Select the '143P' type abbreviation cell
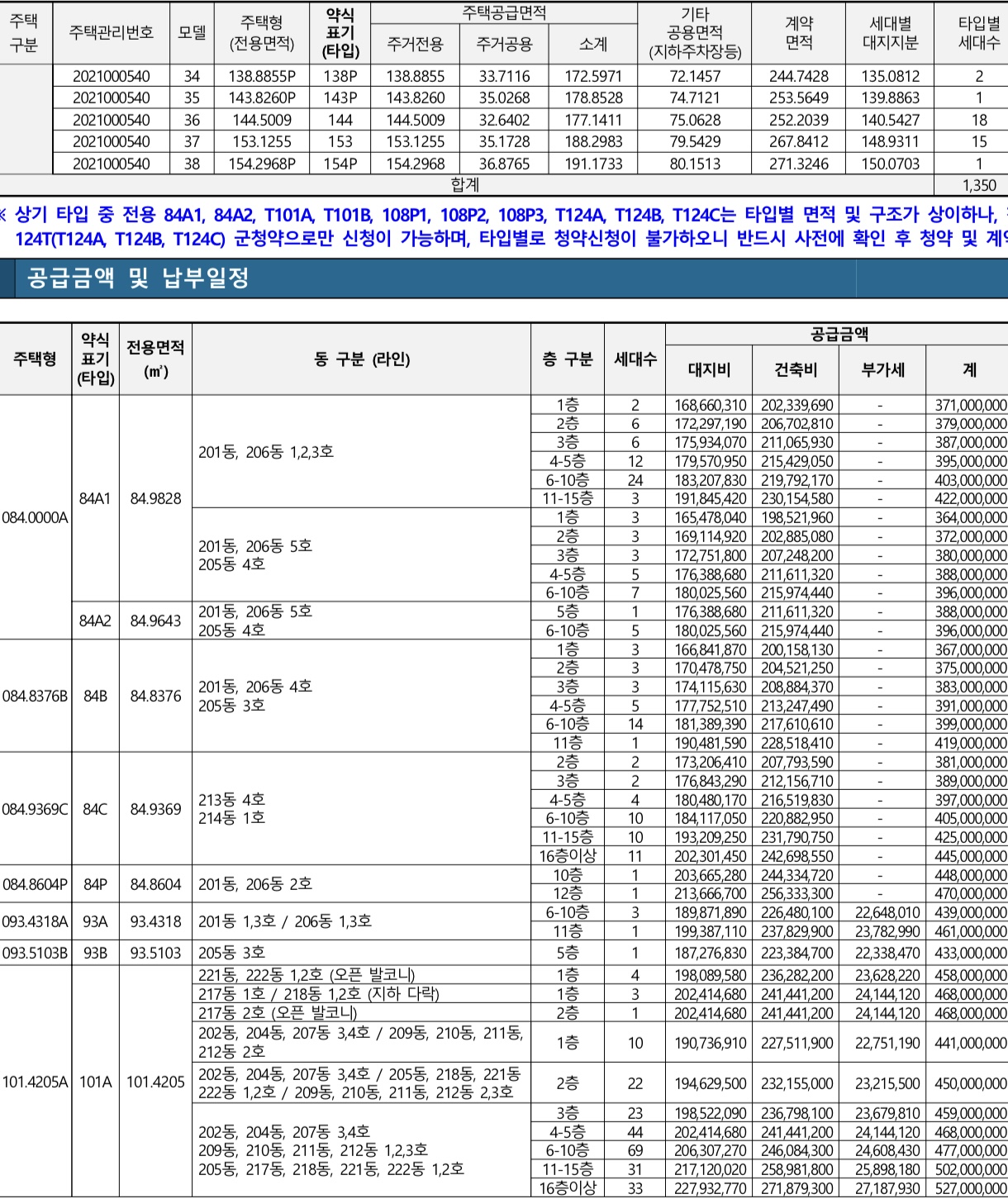 340,98
